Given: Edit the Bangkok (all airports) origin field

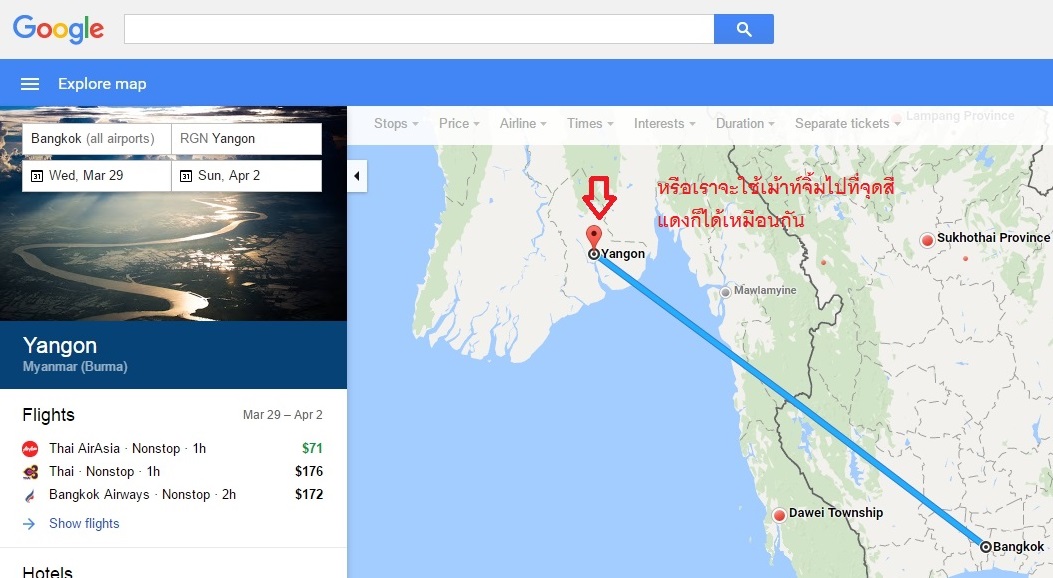Looking at the screenshot, I should click(x=97, y=139).
